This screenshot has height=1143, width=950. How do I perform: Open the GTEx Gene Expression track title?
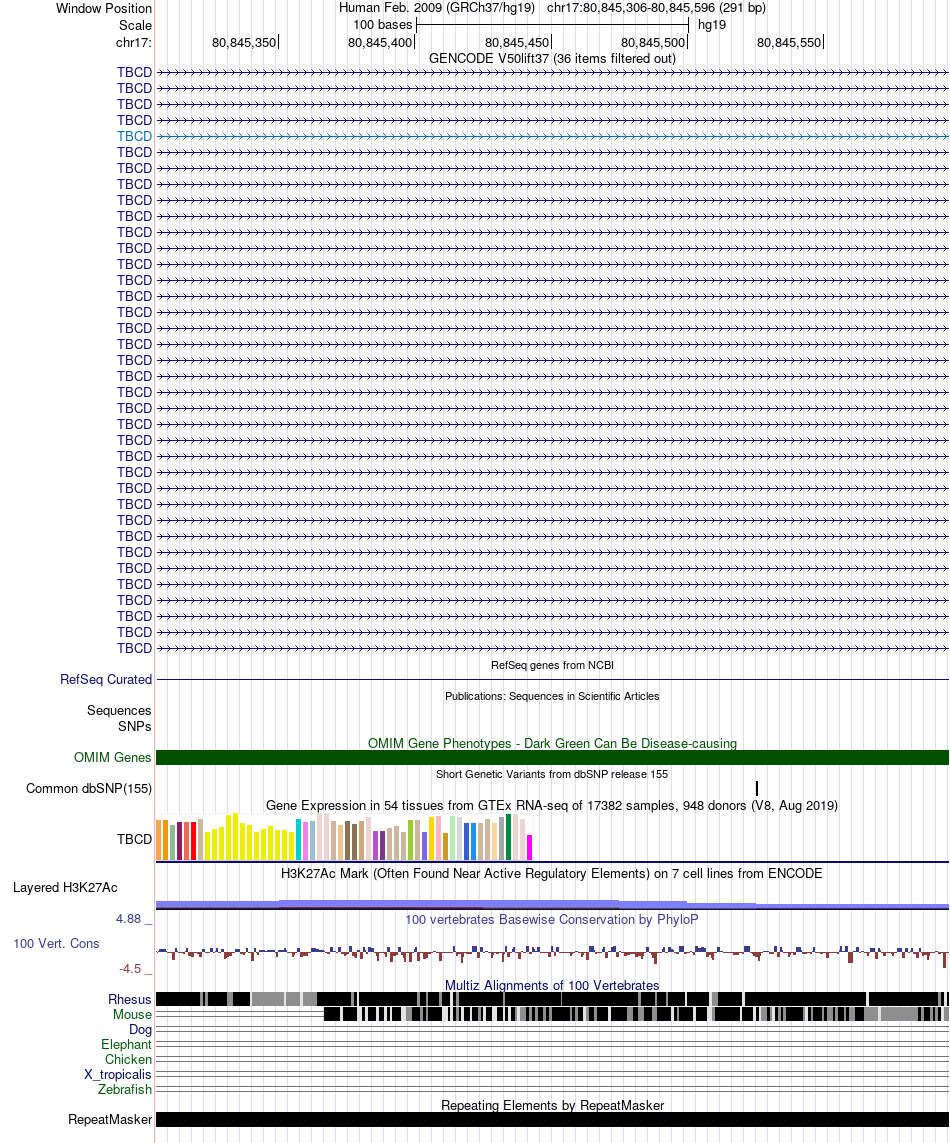[552, 805]
